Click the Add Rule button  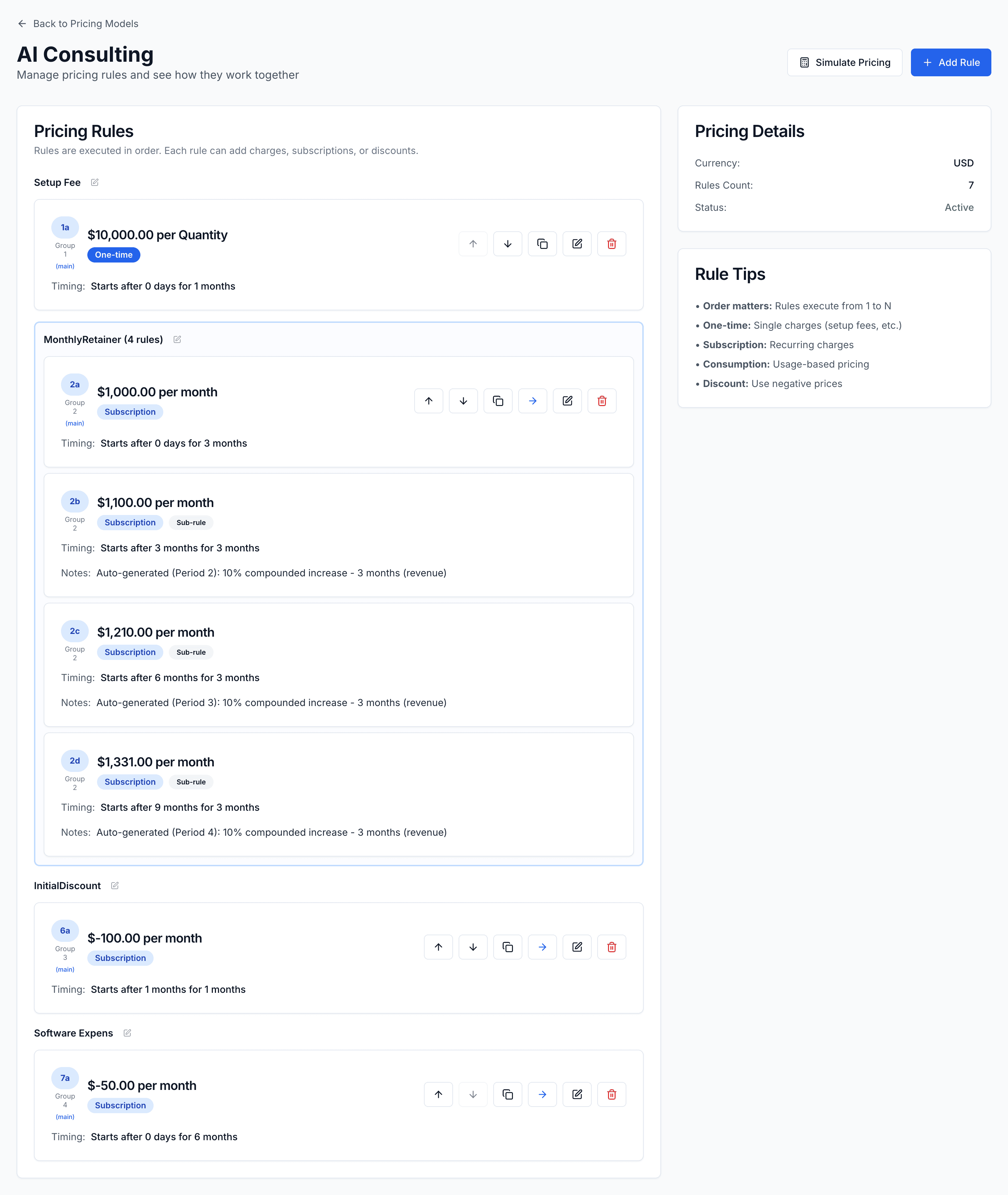click(950, 62)
